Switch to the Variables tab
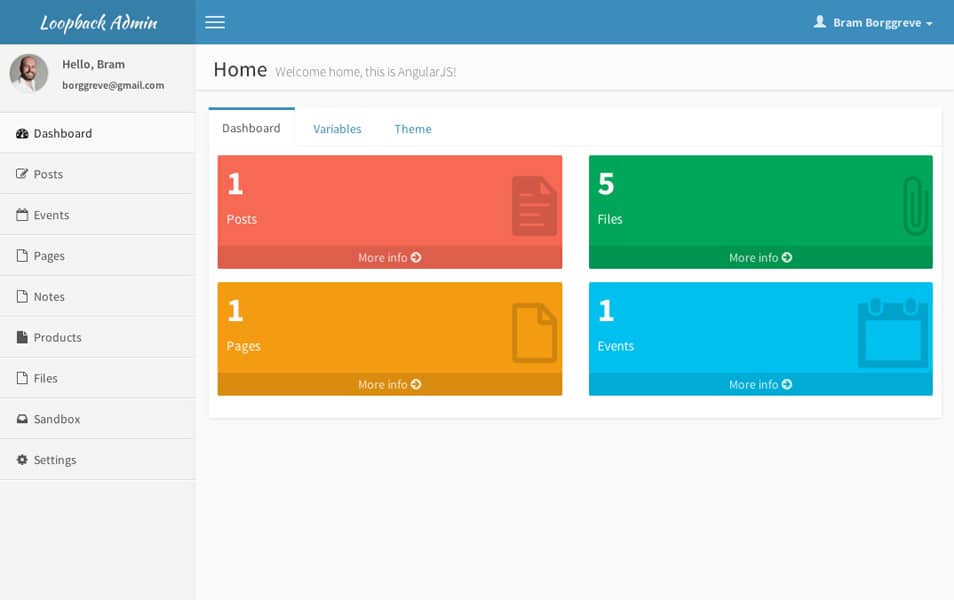This screenshot has width=954, height=600. click(x=337, y=128)
